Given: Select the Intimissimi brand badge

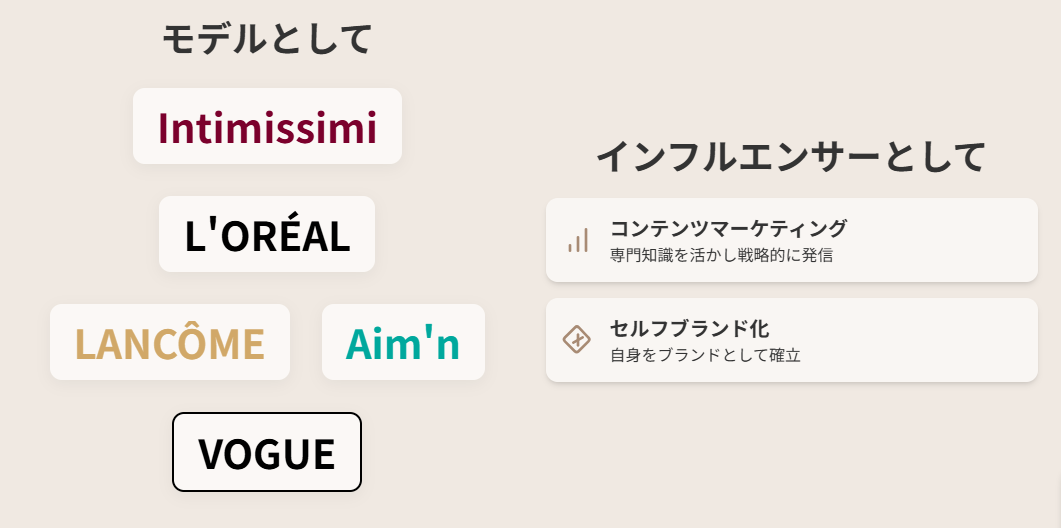Looking at the screenshot, I should (267, 126).
